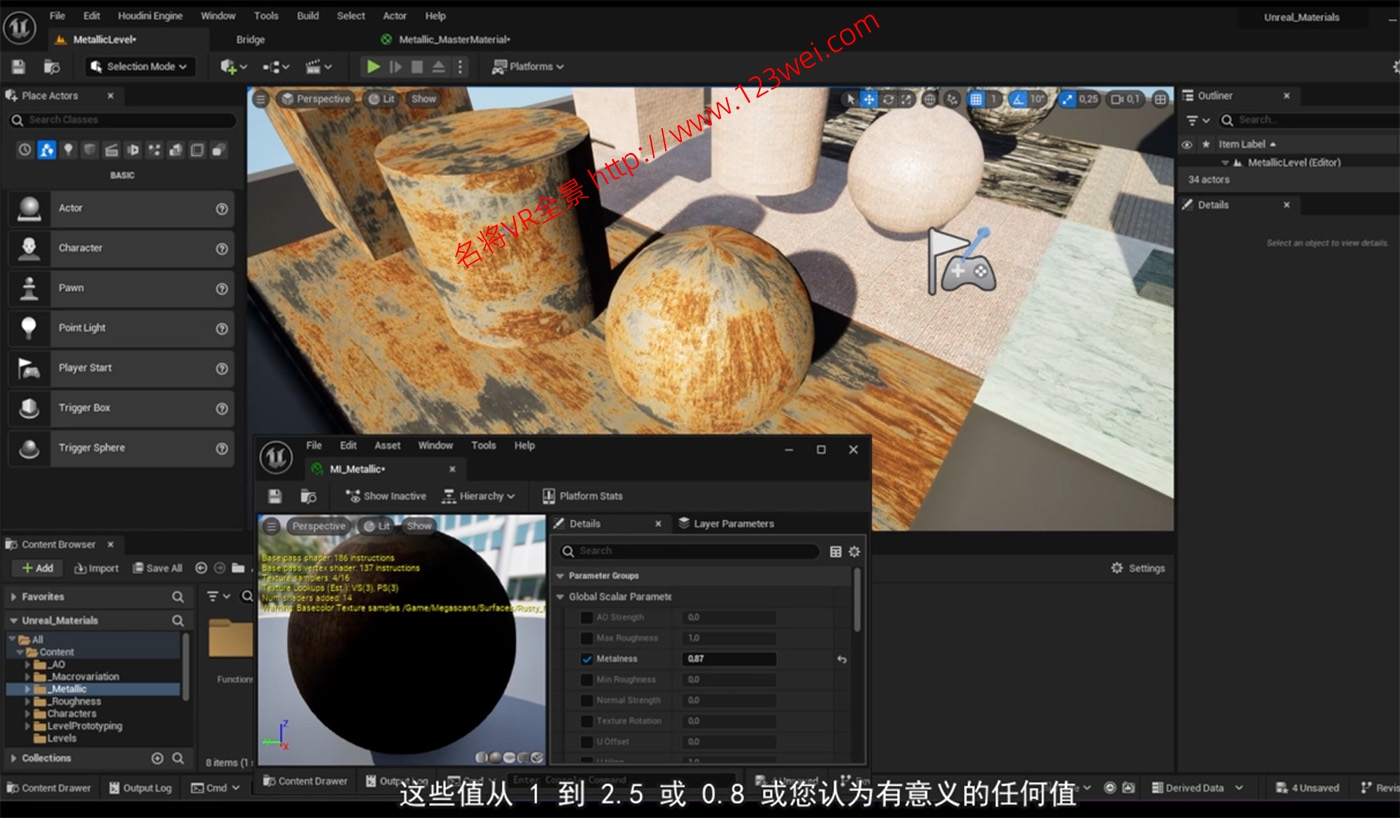This screenshot has height=818, width=1400.
Task: Open the Houdini Engine menu
Action: [x=151, y=15]
